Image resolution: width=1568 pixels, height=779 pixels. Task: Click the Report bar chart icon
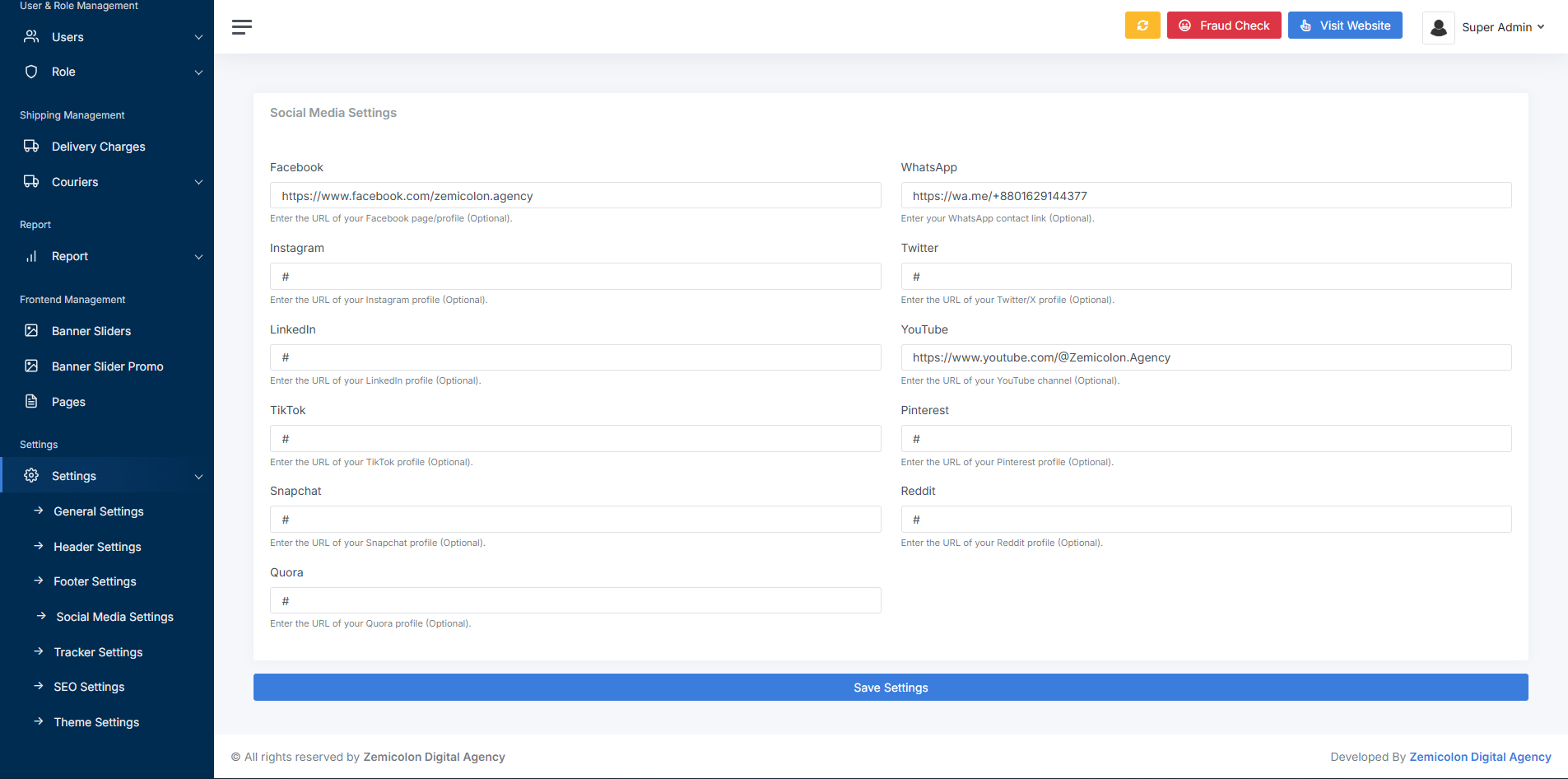[x=31, y=256]
